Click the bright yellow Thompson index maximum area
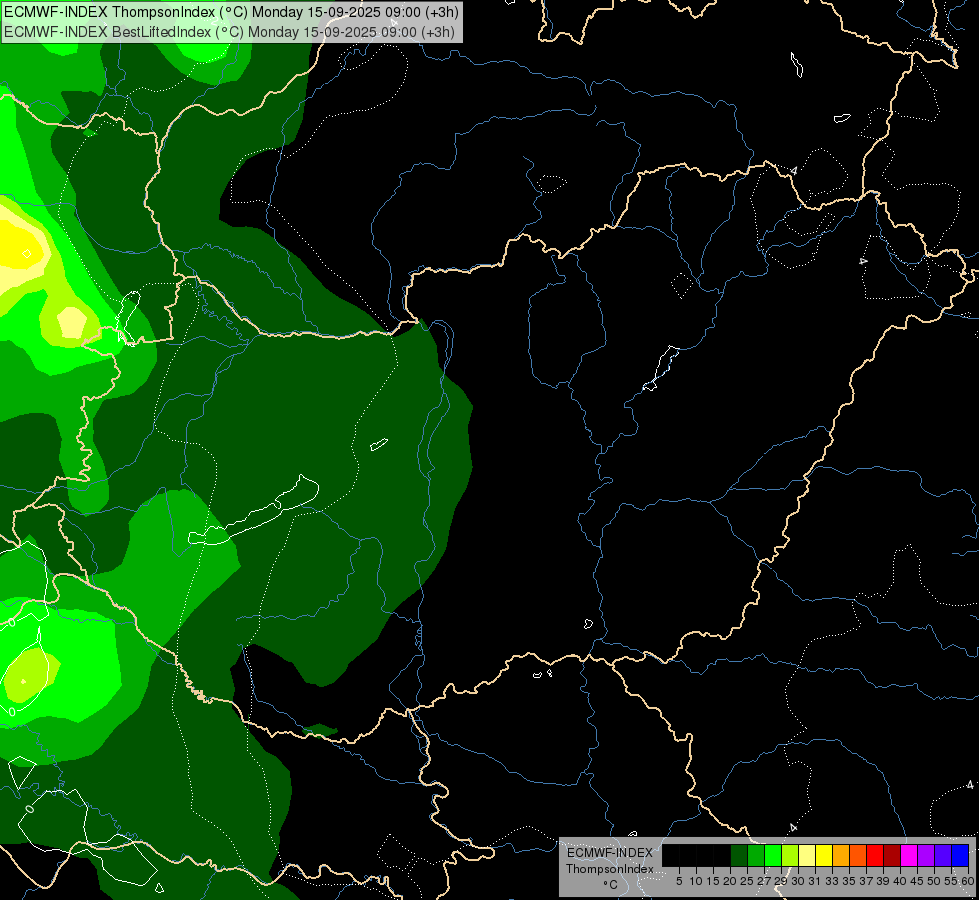This screenshot has height=900, width=979. tap(19, 245)
